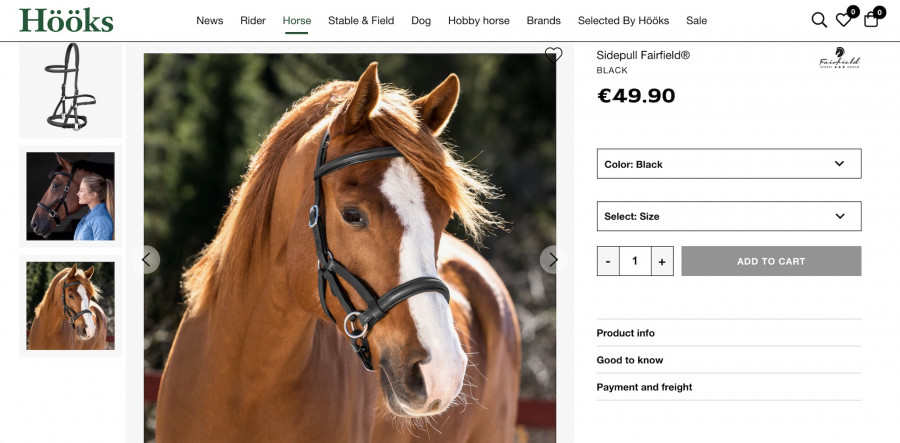900x443 pixels.
Task: Add product to favorites with heart icon
Action: coord(553,56)
